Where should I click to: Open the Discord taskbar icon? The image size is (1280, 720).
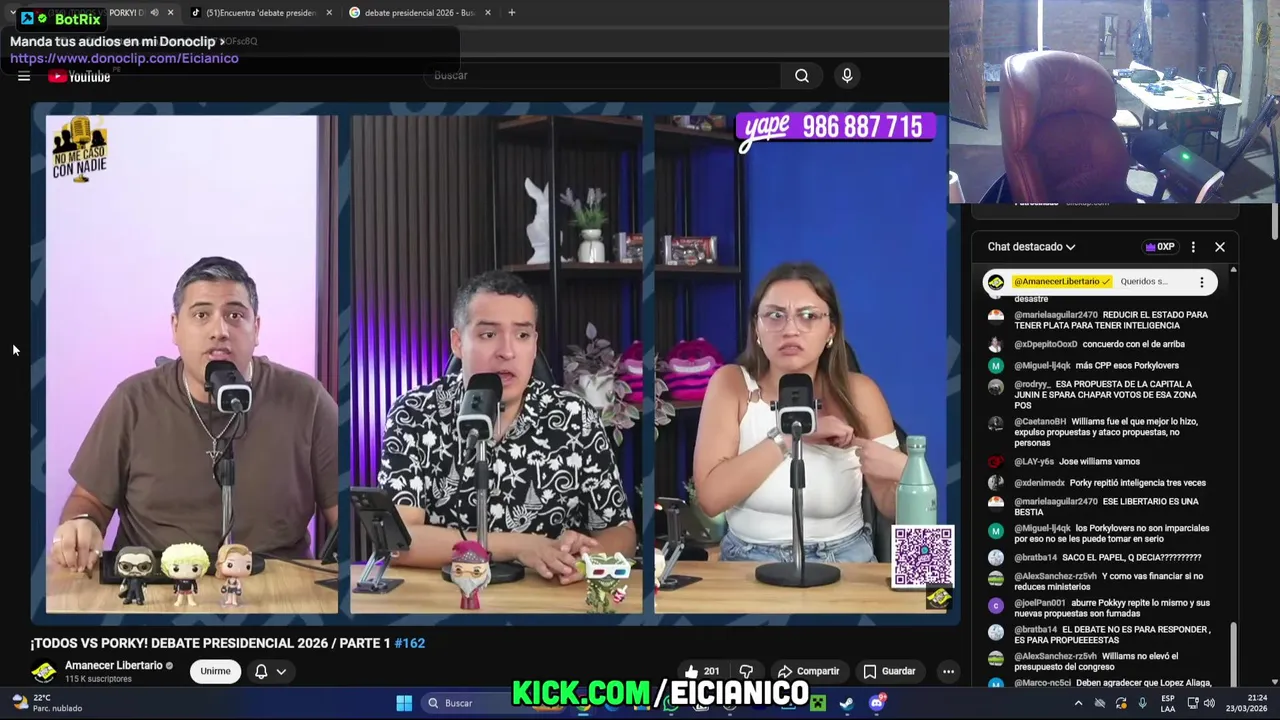(x=877, y=703)
